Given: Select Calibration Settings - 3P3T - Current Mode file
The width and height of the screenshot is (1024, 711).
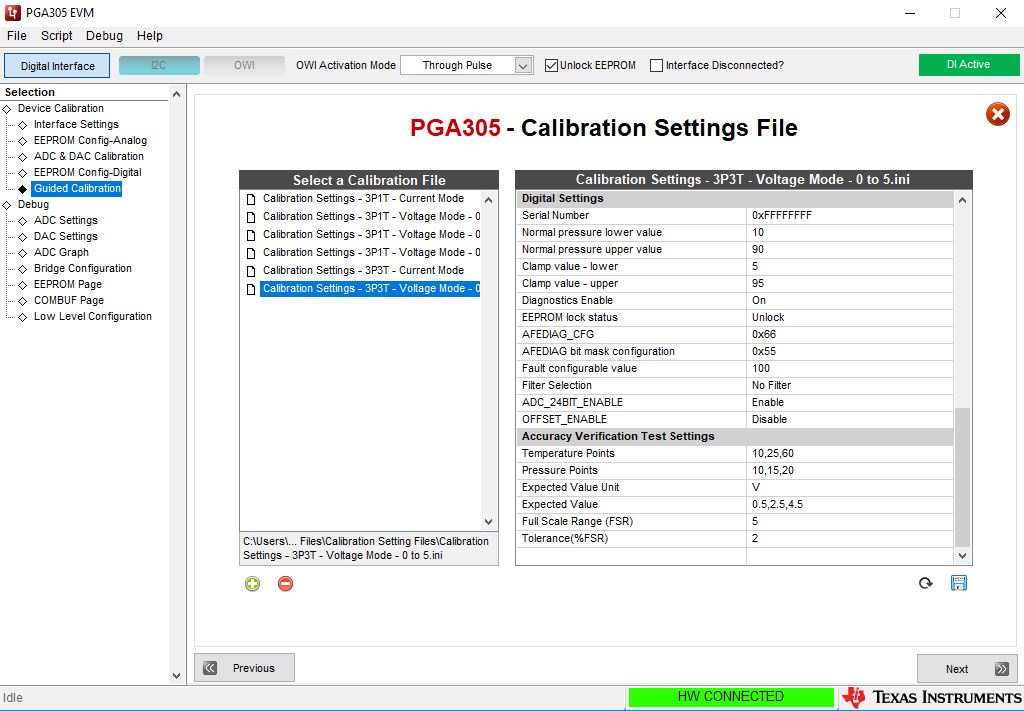Looking at the screenshot, I should tap(363, 270).
